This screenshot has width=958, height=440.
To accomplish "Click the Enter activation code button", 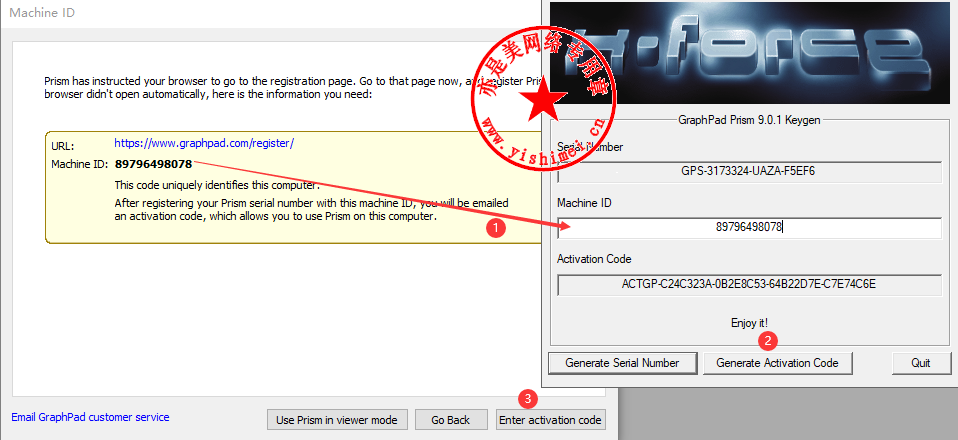I will 550,420.
